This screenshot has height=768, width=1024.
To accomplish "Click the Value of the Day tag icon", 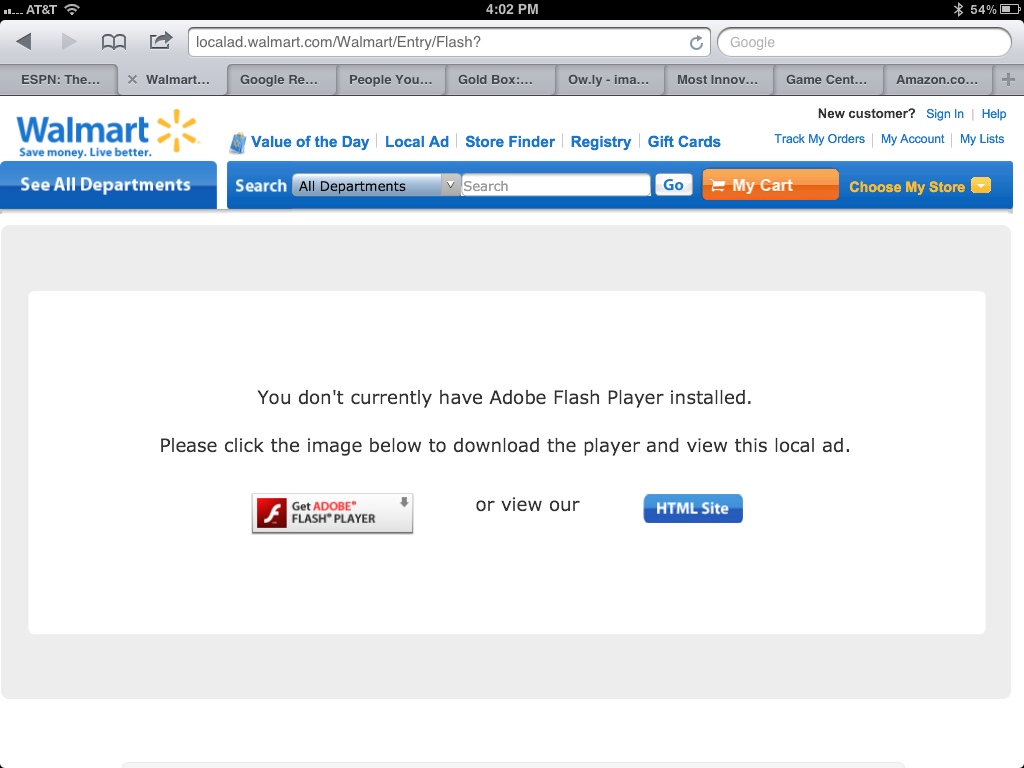I will pyautogui.click(x=238, y=142).
